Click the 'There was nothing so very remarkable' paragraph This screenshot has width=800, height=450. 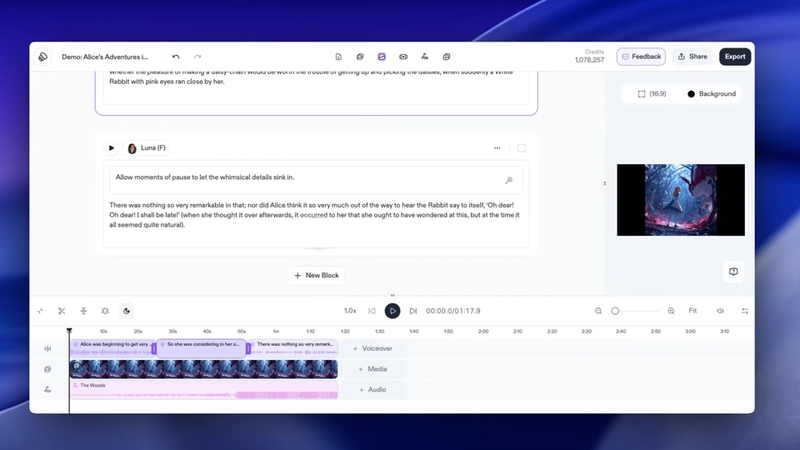click(314, 215)
